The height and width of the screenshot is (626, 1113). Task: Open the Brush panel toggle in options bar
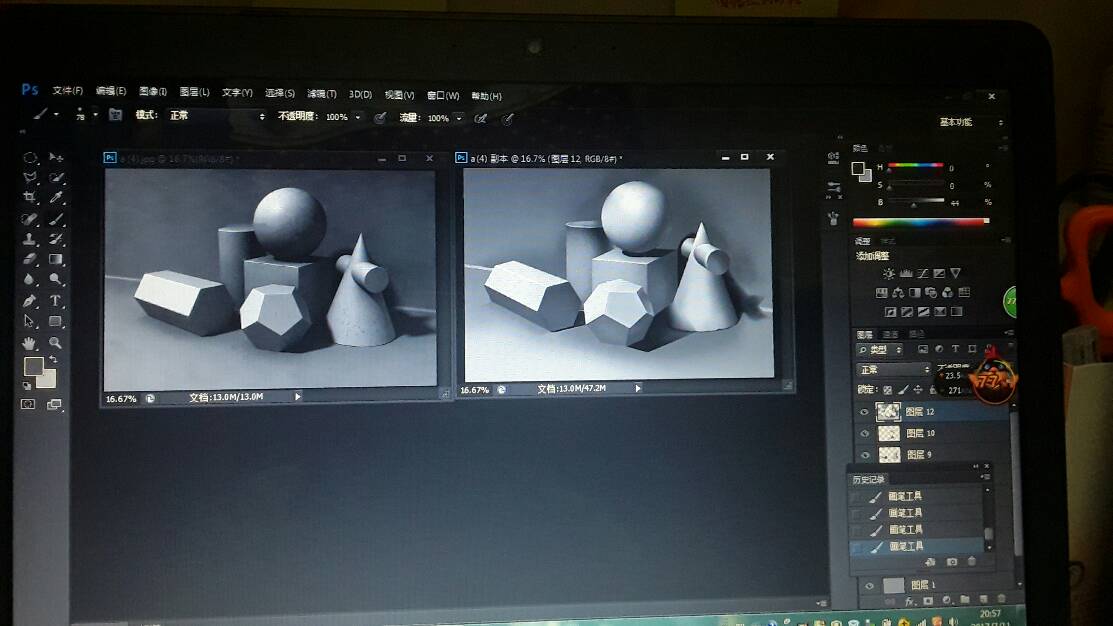[x=115, y=115]
